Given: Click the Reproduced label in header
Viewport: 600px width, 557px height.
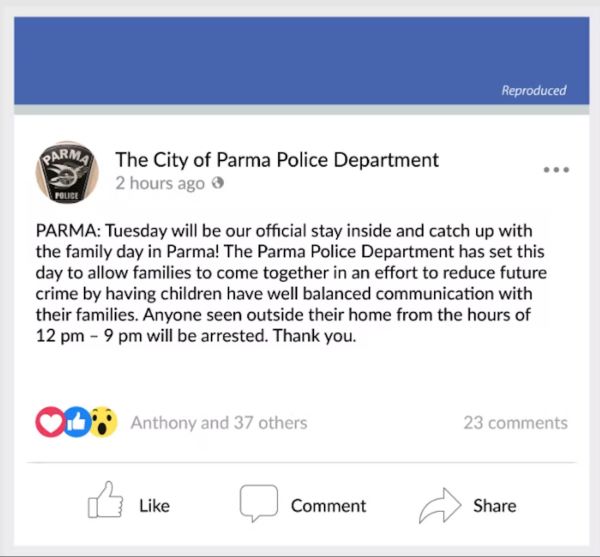Looking at the screenshot, I should click(534, 90).
